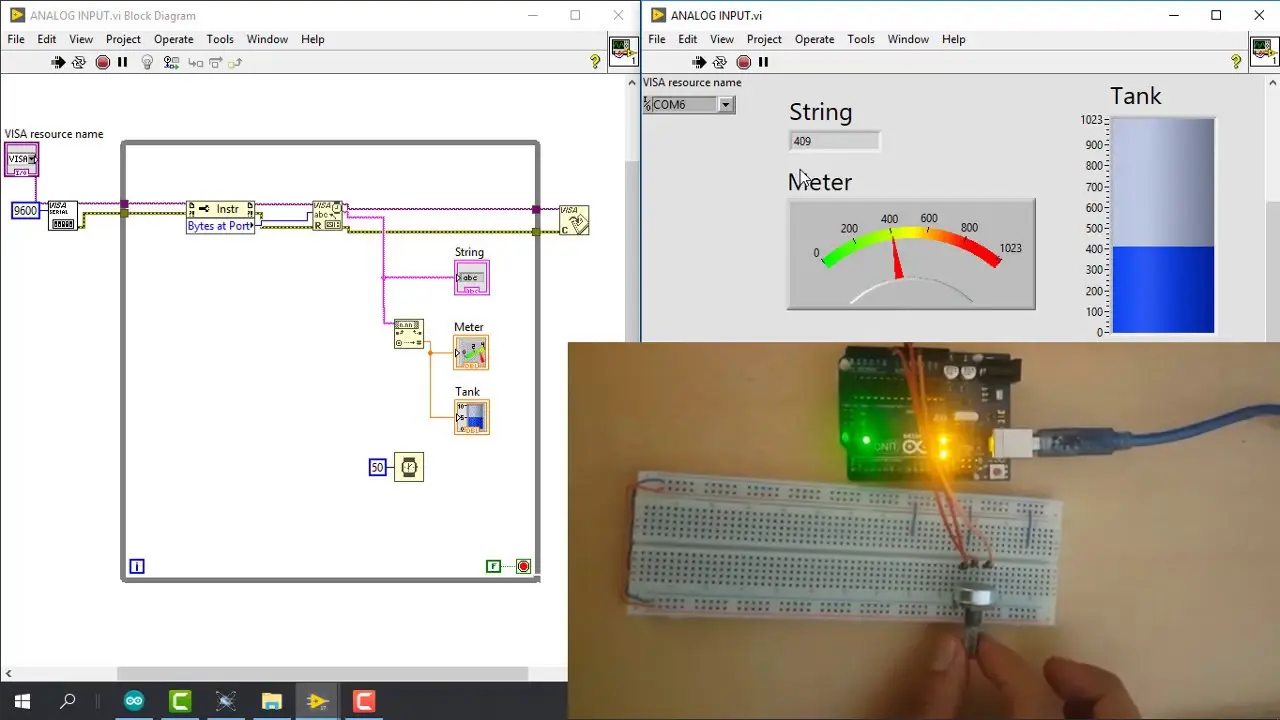Viewport: 1280px width, 720px height.
Task: Open Tools menu in front panel window
Action: click(x=861, y=39)
